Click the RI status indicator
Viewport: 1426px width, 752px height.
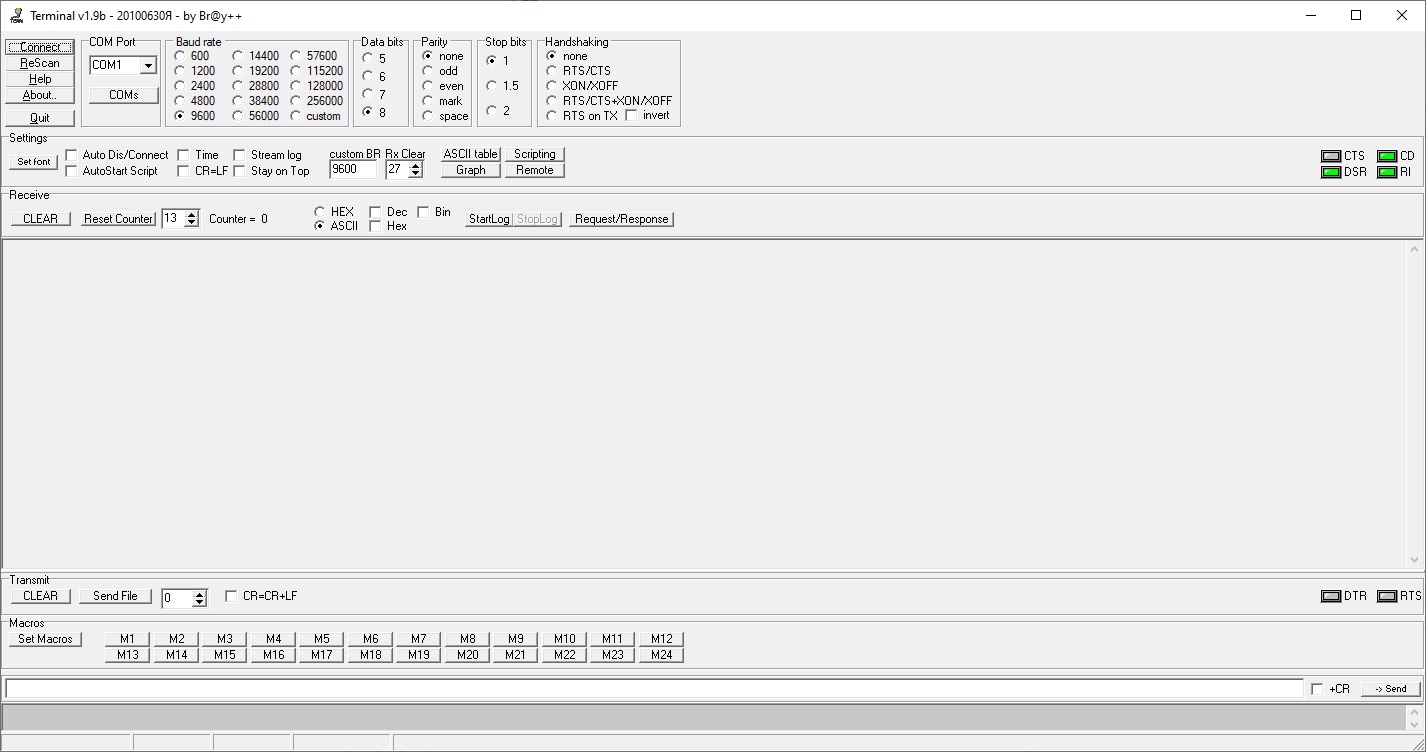coord(1387,172)
